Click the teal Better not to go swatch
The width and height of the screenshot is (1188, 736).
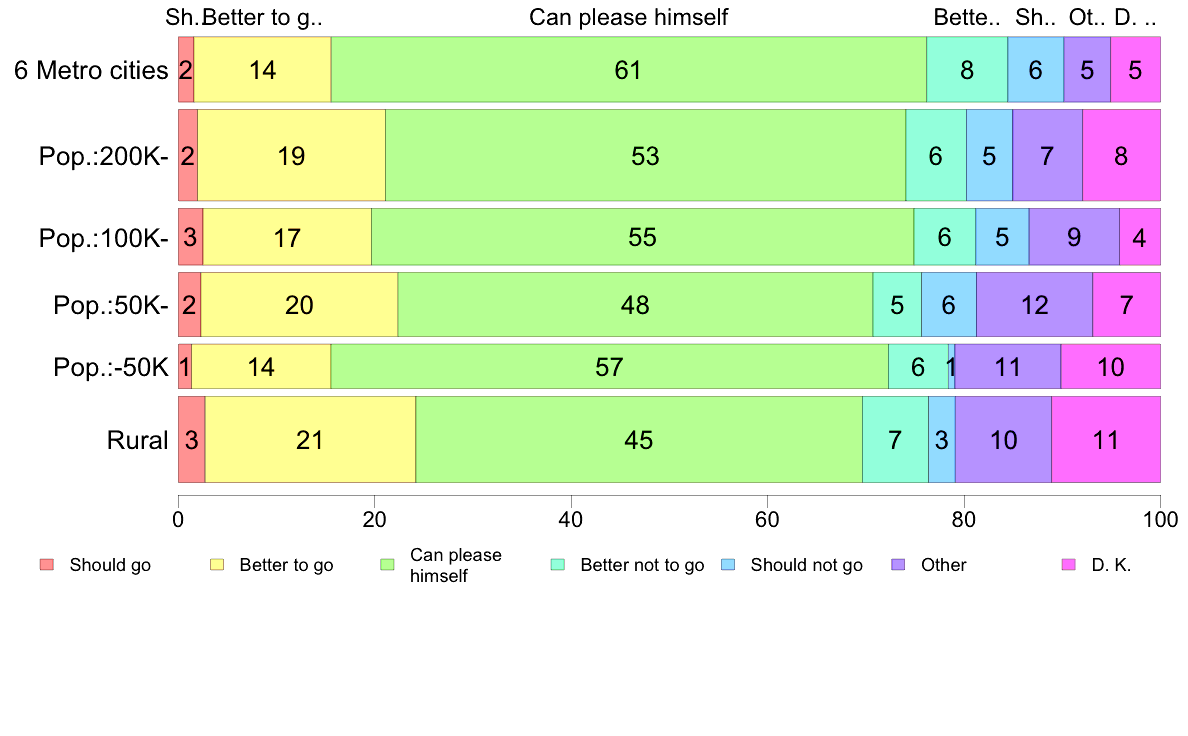tap(558, 565)
